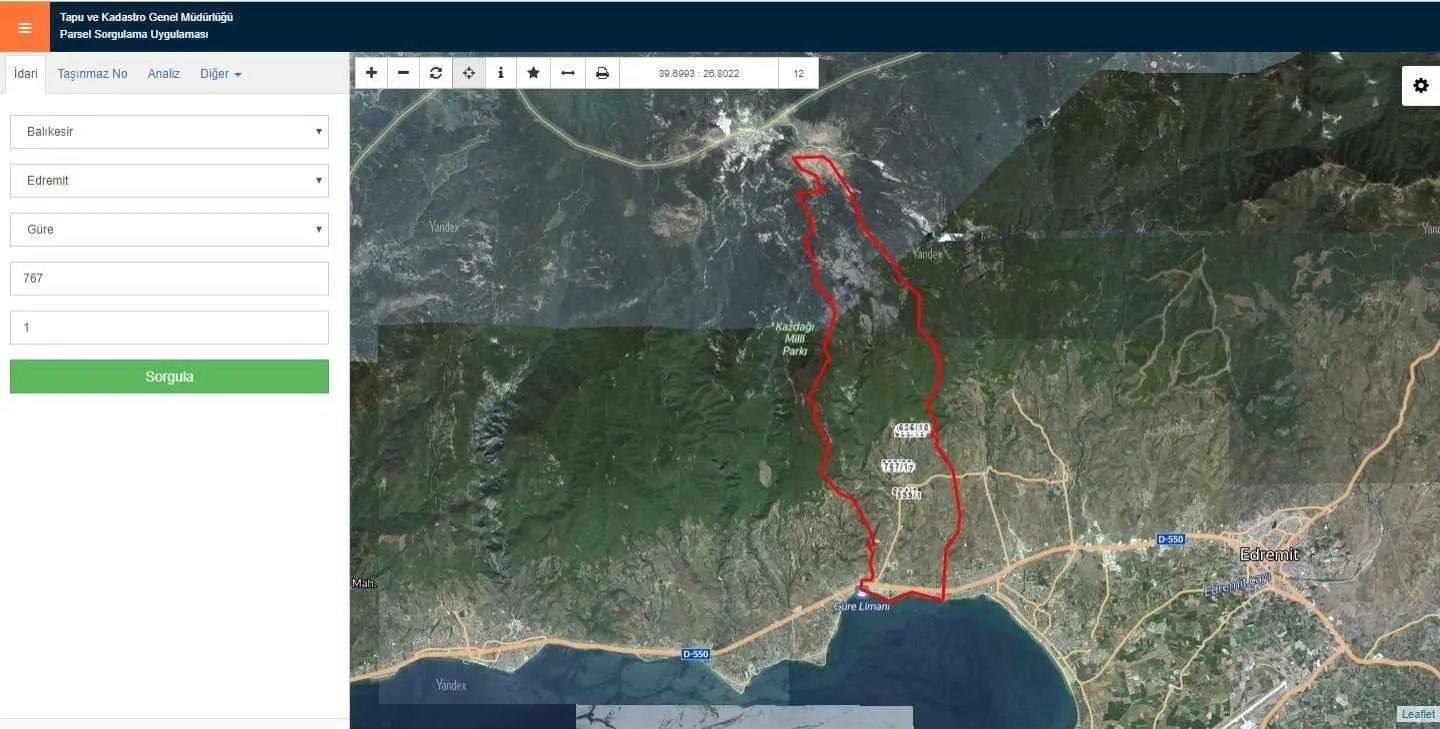The image size is (1440, 729).
Task: Open the info tool in map toolbar
Action: (x=501, y=73)
